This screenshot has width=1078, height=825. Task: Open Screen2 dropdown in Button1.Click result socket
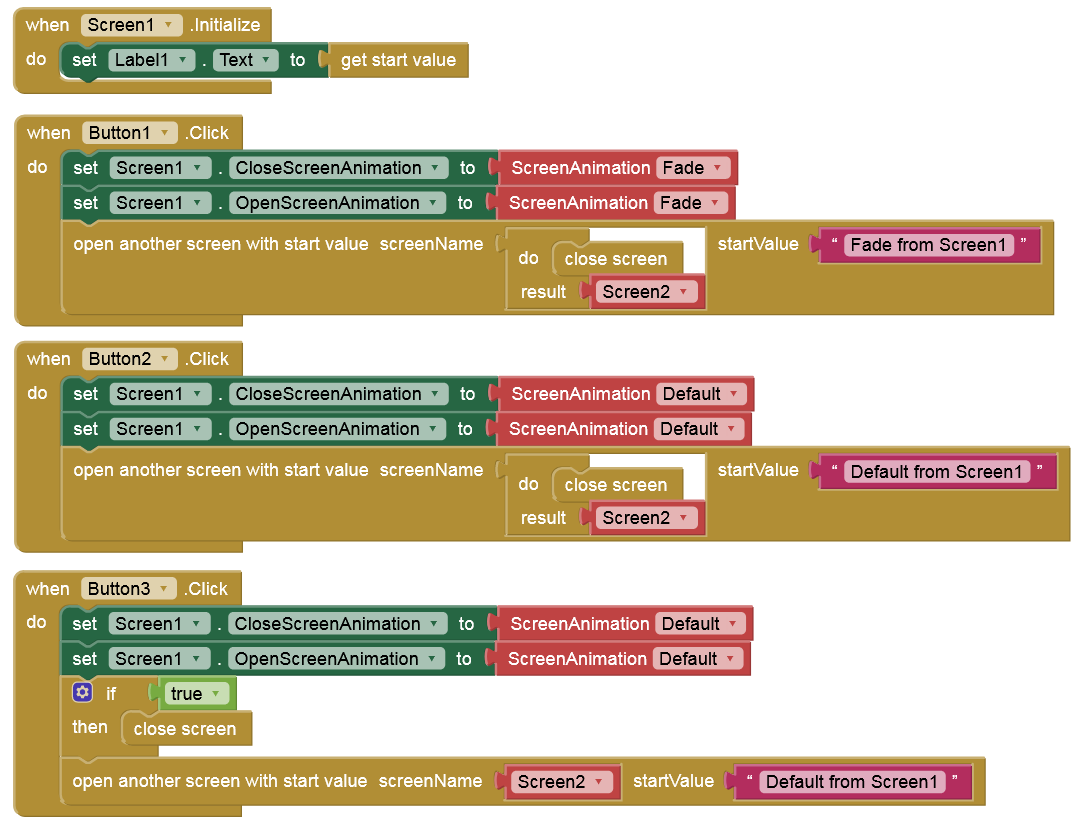coord(645,292)
